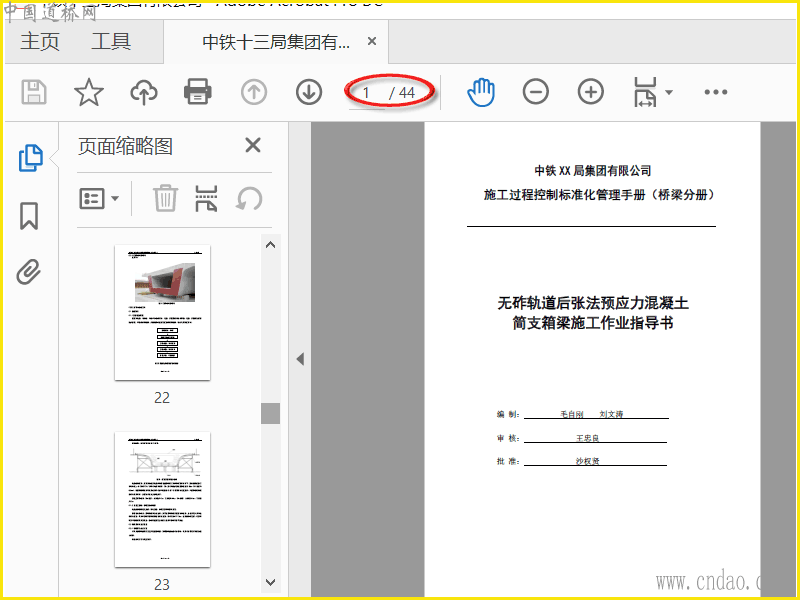800x600 pixels.
Task: Click the 简支箱梁施工作业指导书 title line
Action: 593,323
